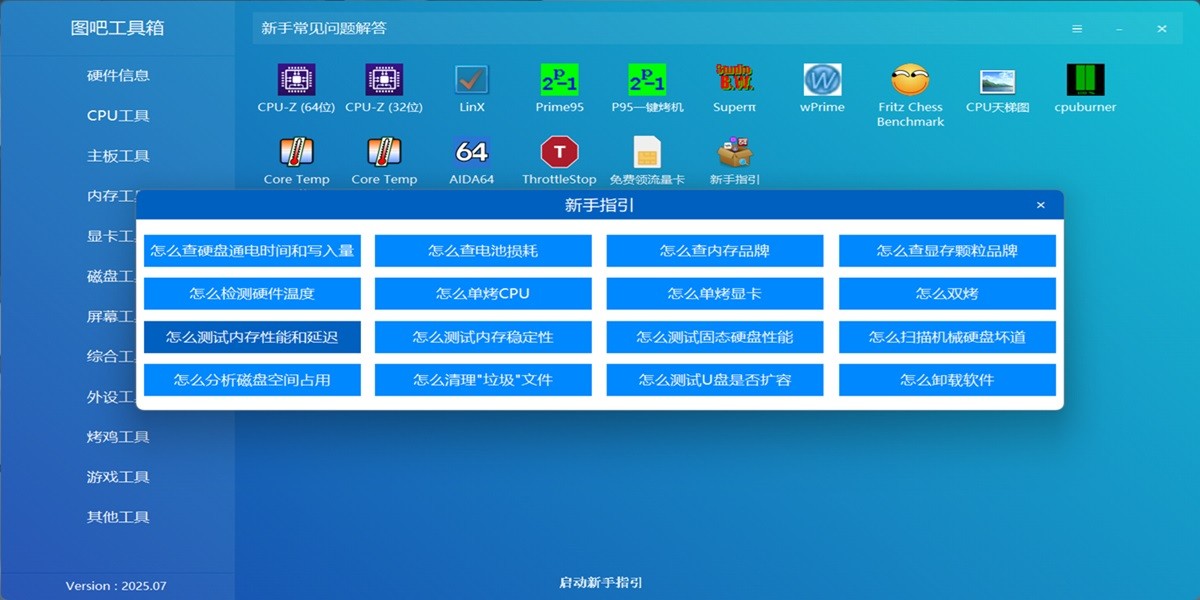Open the 怎么卸载软件 guide
This screenshot has height=600, width=1200.
946,380
